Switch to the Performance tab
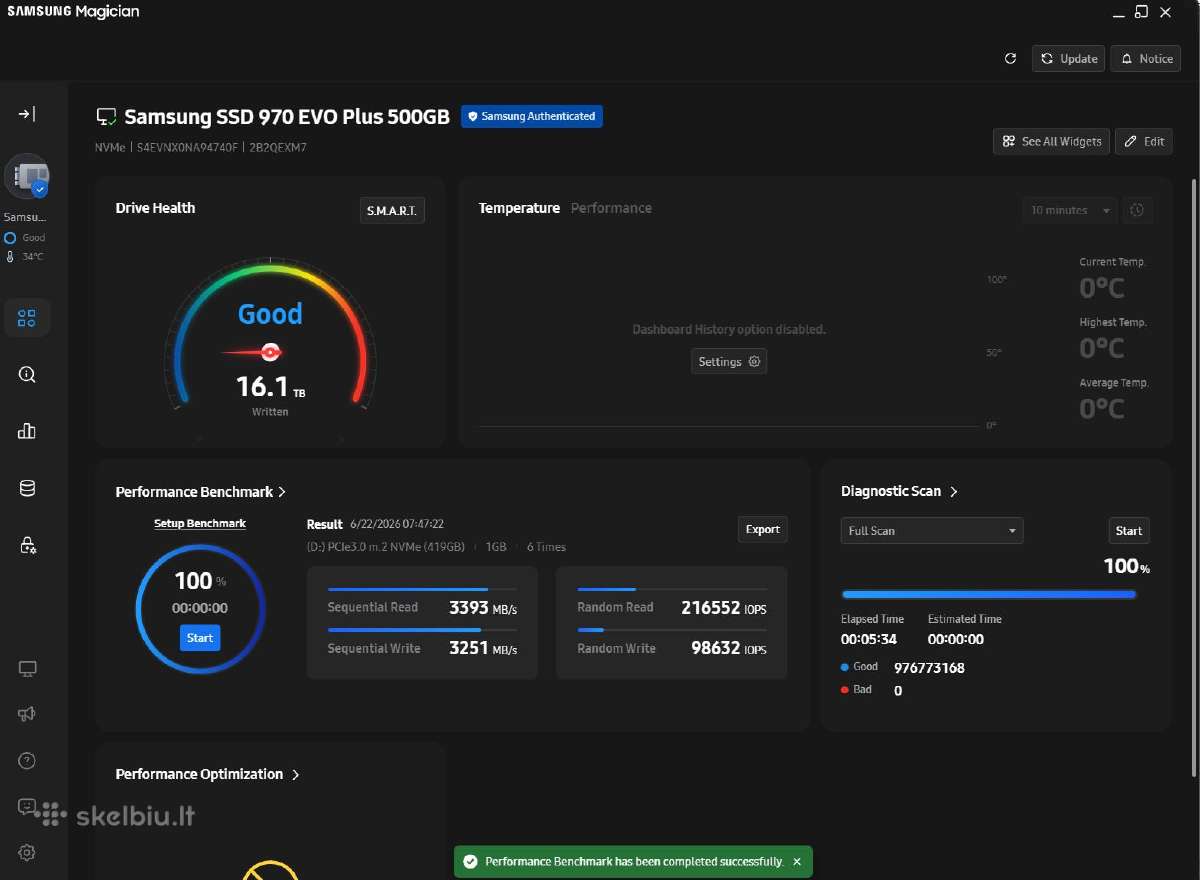 [611, 208]
